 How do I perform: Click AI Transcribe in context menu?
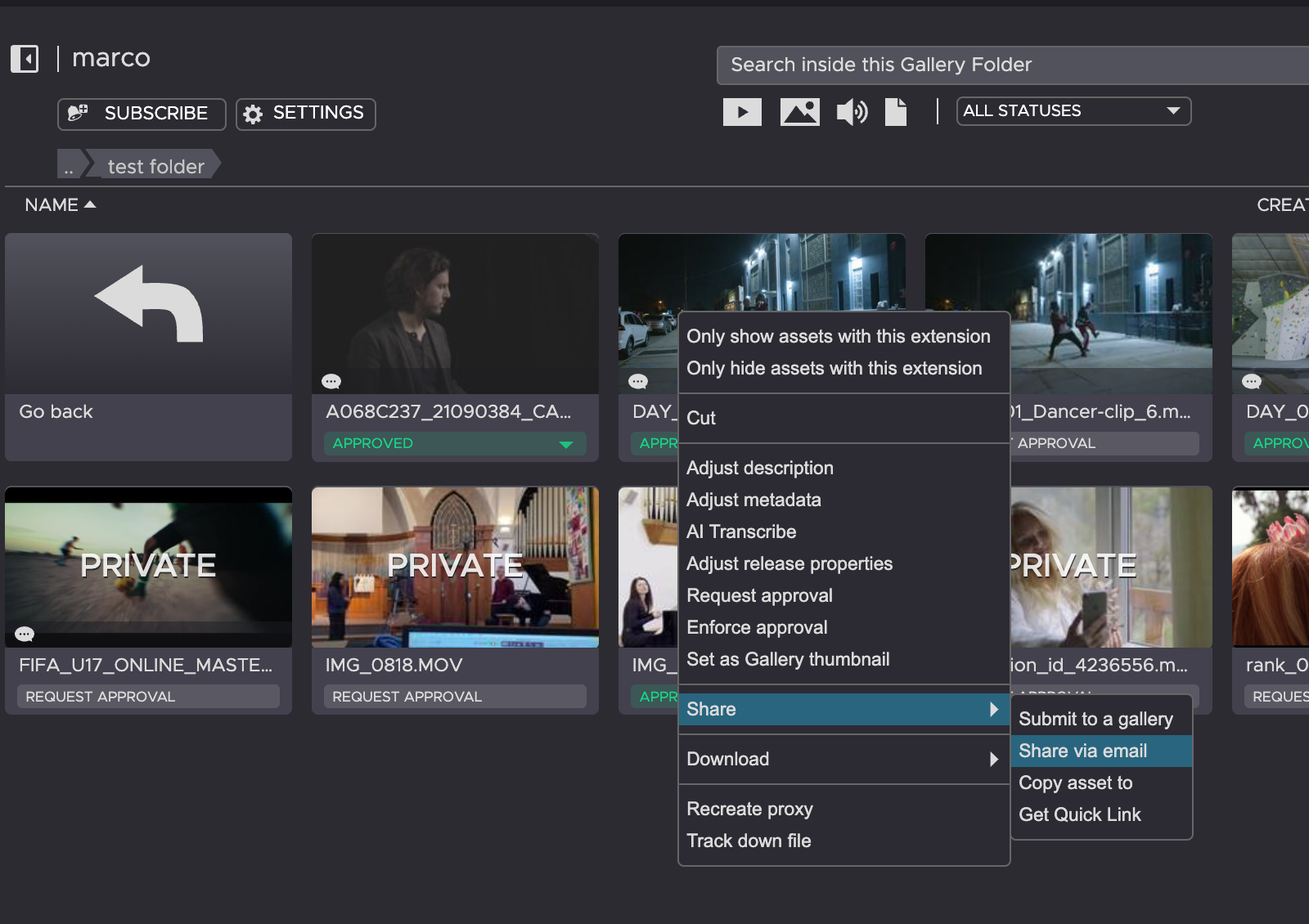pyautogui.click(x=741, y=532)
